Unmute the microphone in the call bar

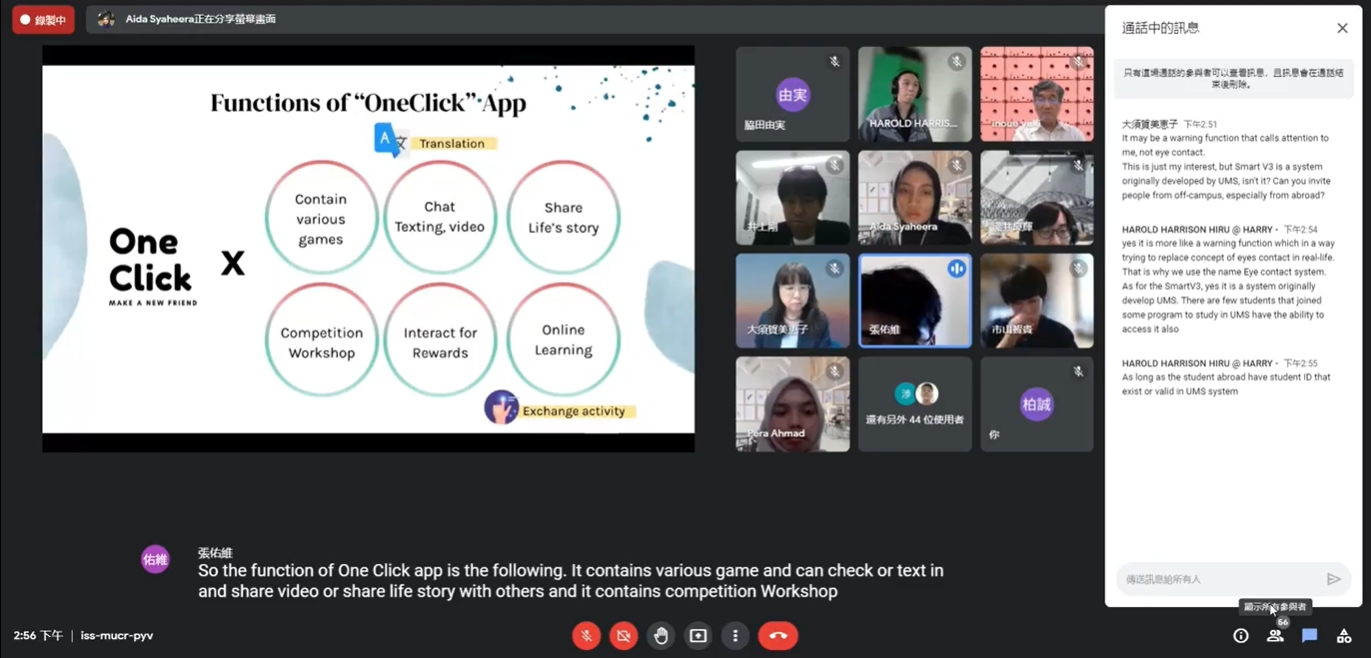point(586,636)
